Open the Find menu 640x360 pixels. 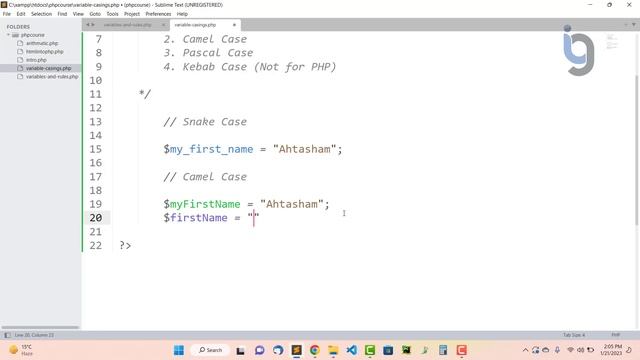[x=62, y=14]
